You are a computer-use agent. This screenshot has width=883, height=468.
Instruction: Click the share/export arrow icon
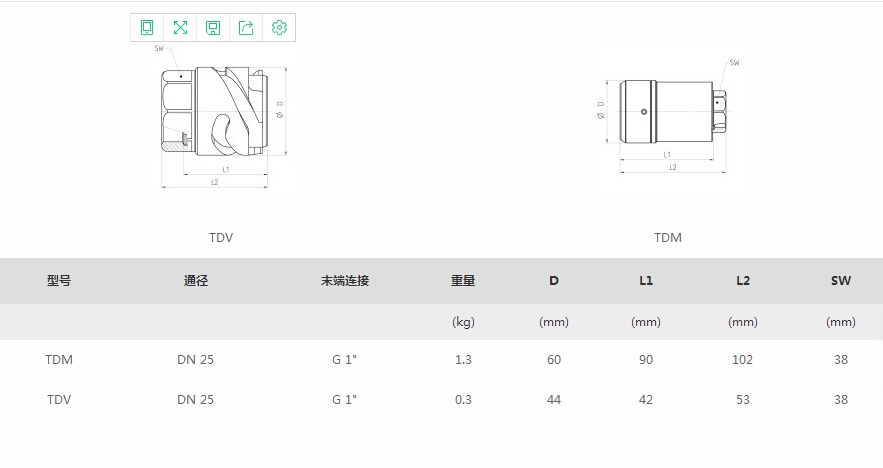click(246, 28)
